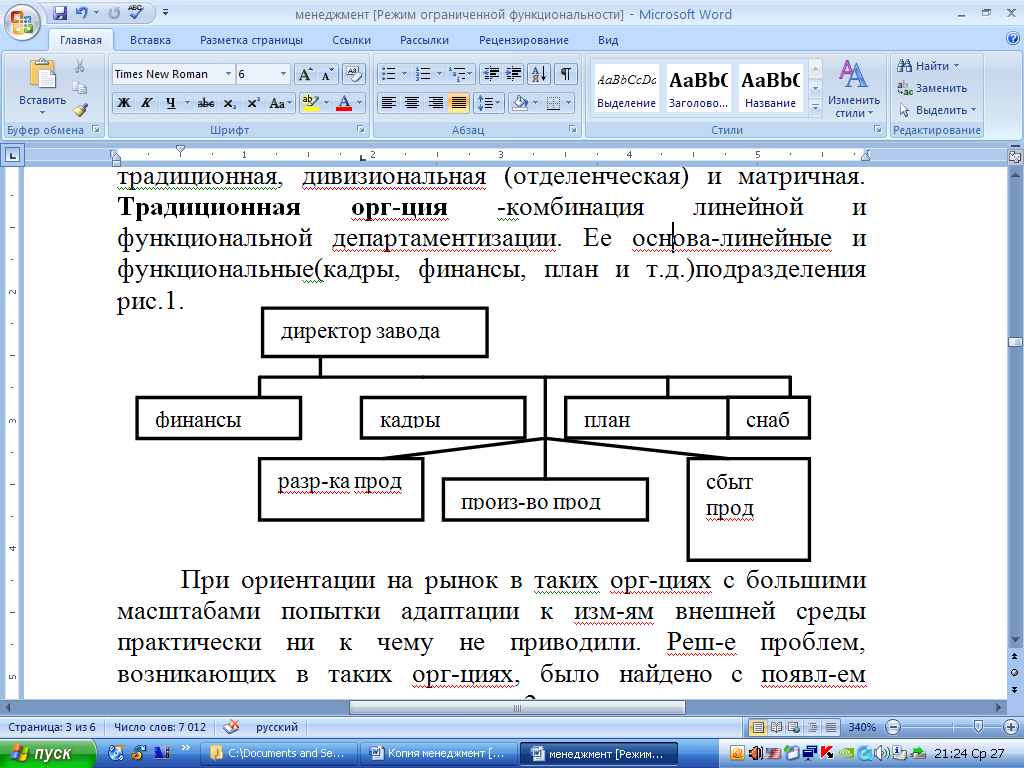Screen dimensions: 1024x768
Task: Sort text alphabetically
Action: click(x=539, y=74)
